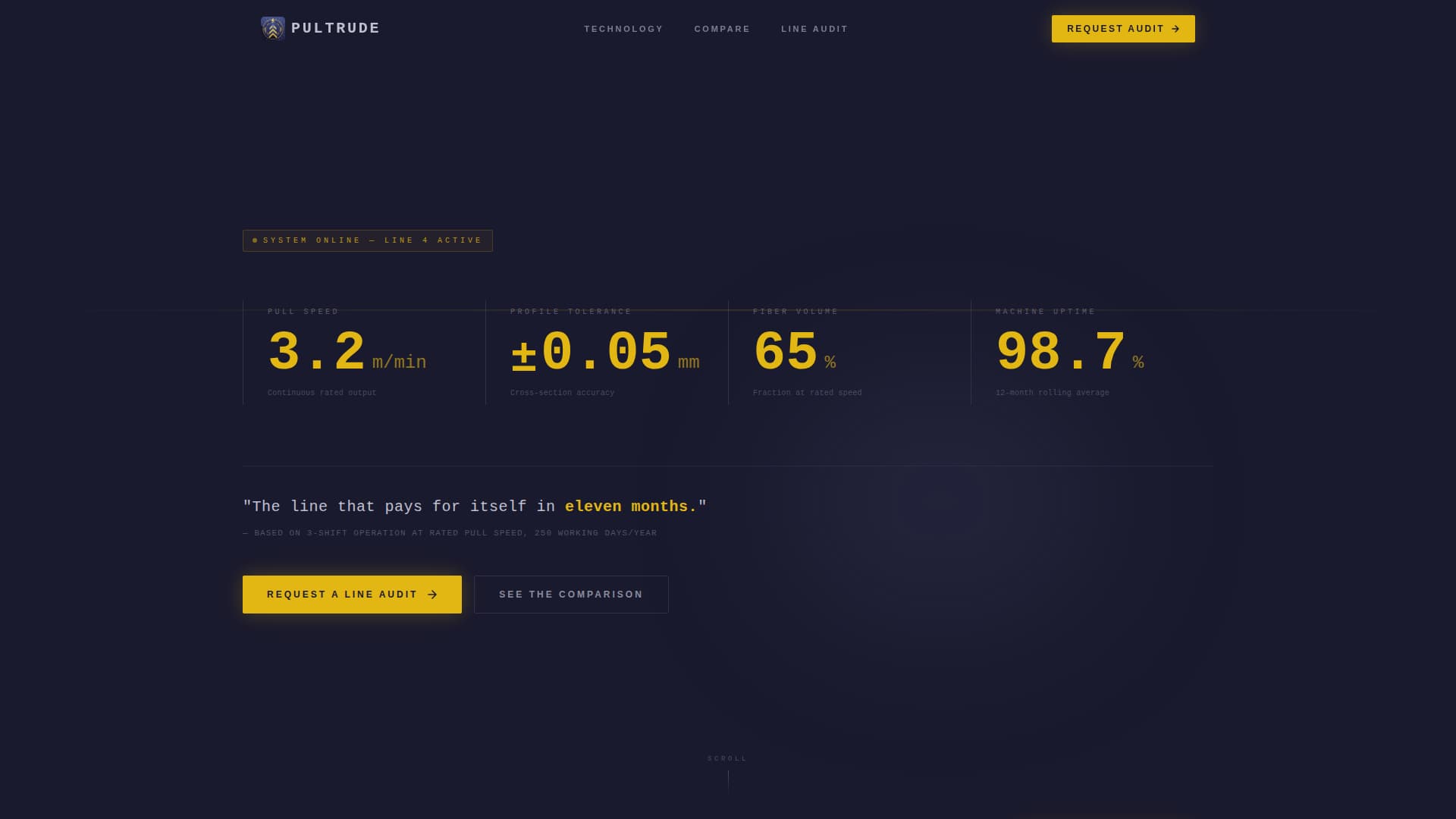Open the COMPARE menu item
Image resolution: width=1456 pixels, height=819 pixels.
click(721, 29)
